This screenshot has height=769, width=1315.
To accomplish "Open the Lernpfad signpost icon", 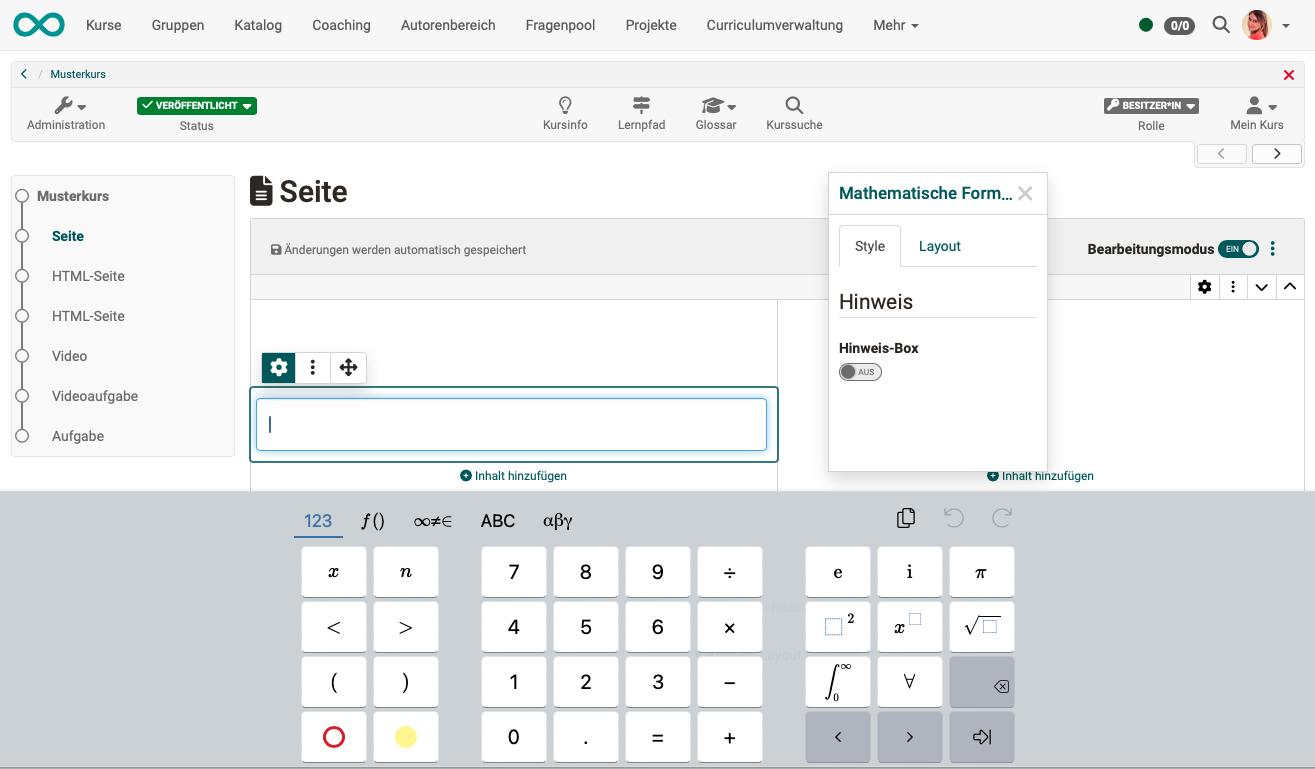I will coord(641,105).
